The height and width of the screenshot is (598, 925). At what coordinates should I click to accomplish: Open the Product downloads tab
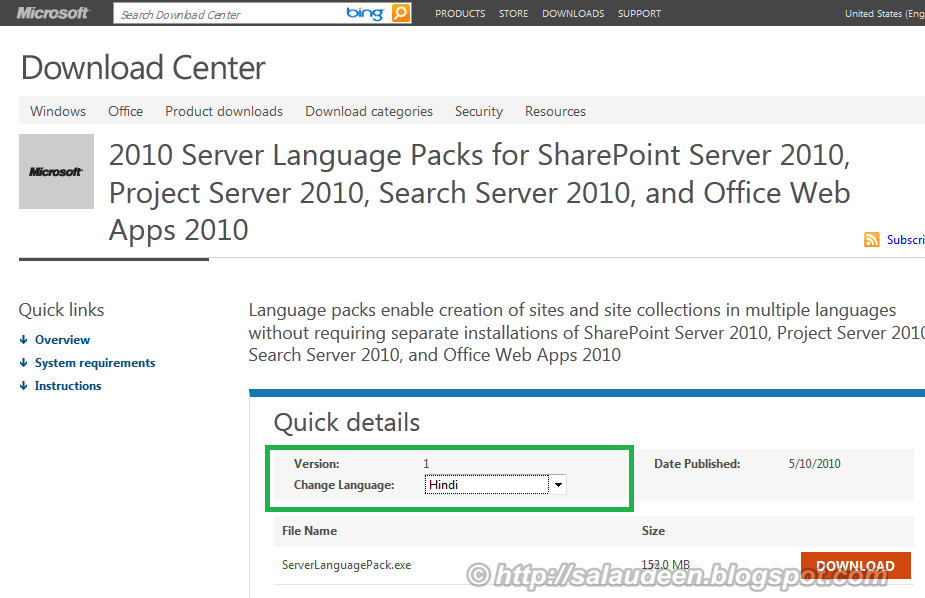[x=224, y=111]
